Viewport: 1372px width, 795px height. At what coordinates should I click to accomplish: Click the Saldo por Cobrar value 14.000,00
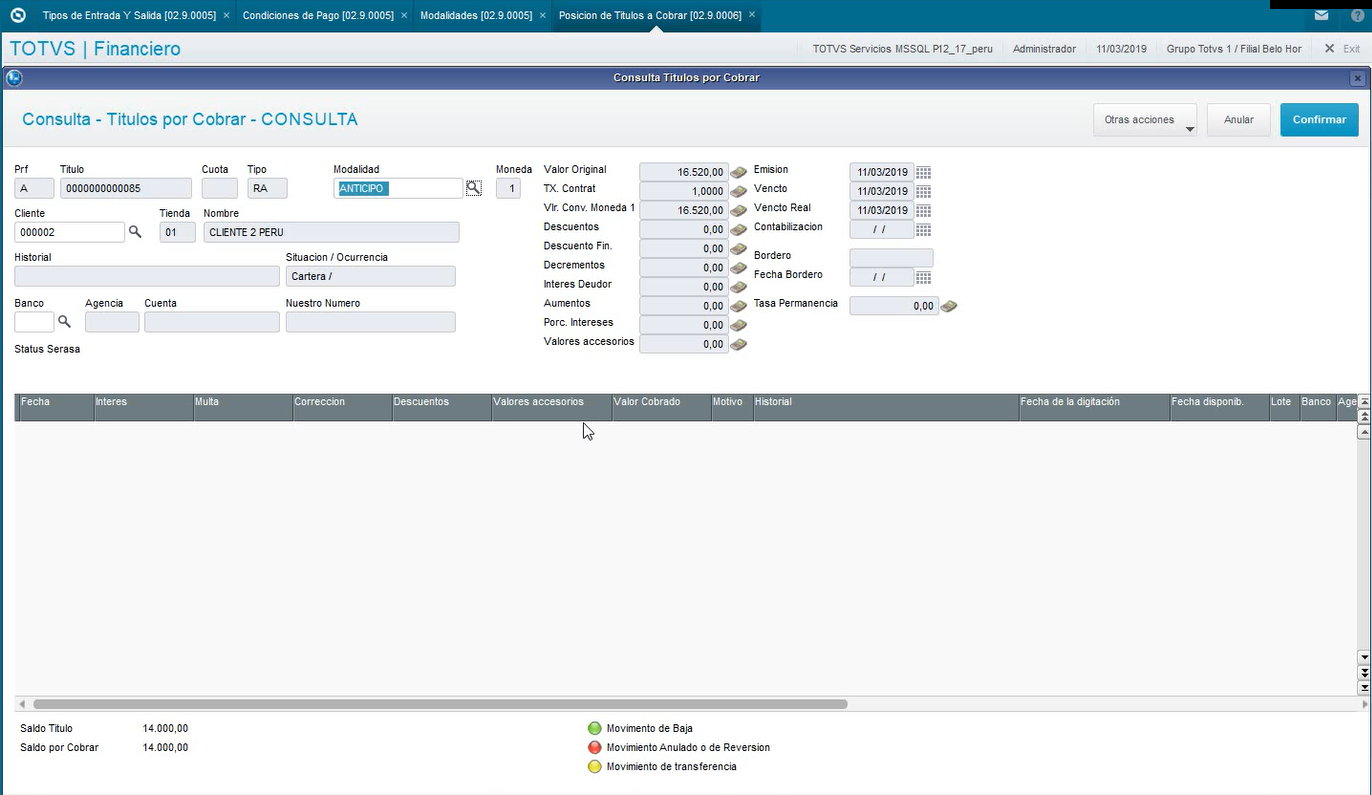165,747
